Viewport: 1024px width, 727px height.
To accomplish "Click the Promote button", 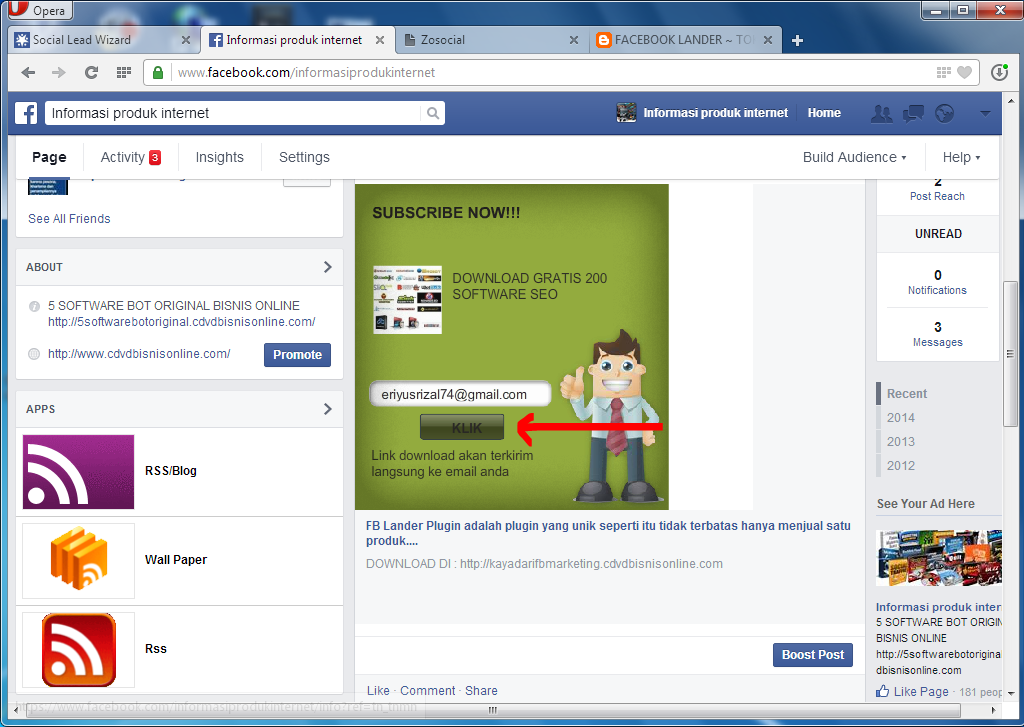I will pos(297,355).
